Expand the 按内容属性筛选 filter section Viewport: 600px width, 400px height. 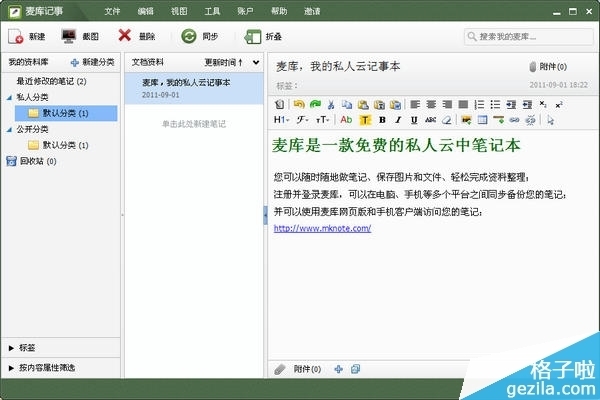click(42, 367)
